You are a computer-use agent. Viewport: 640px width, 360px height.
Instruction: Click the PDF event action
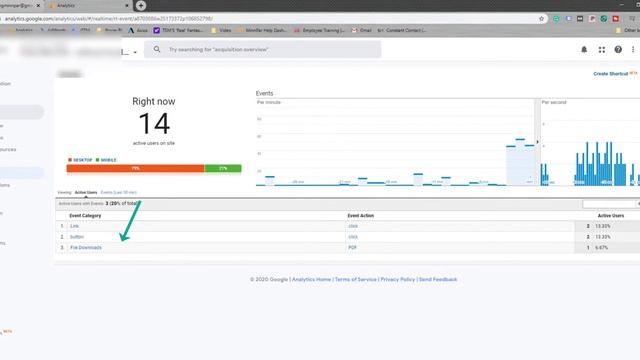point(352,247)
